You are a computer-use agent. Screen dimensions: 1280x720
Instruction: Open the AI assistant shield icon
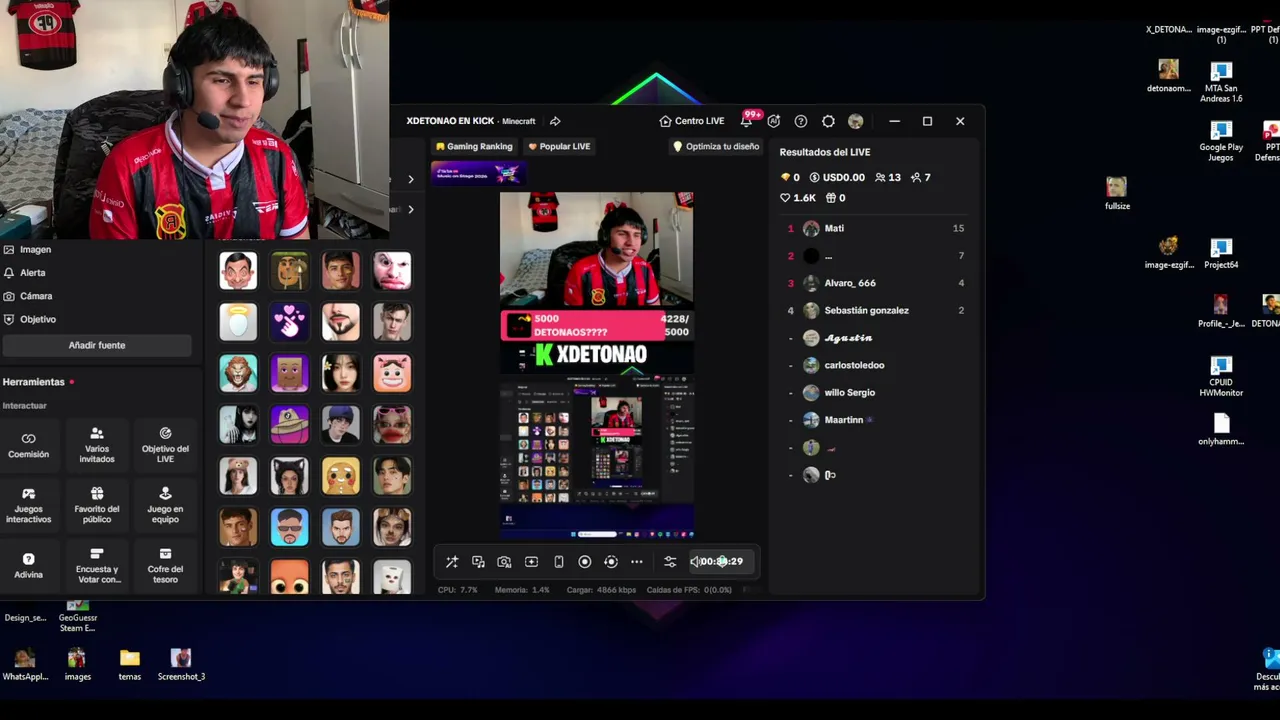click(774, 121)
